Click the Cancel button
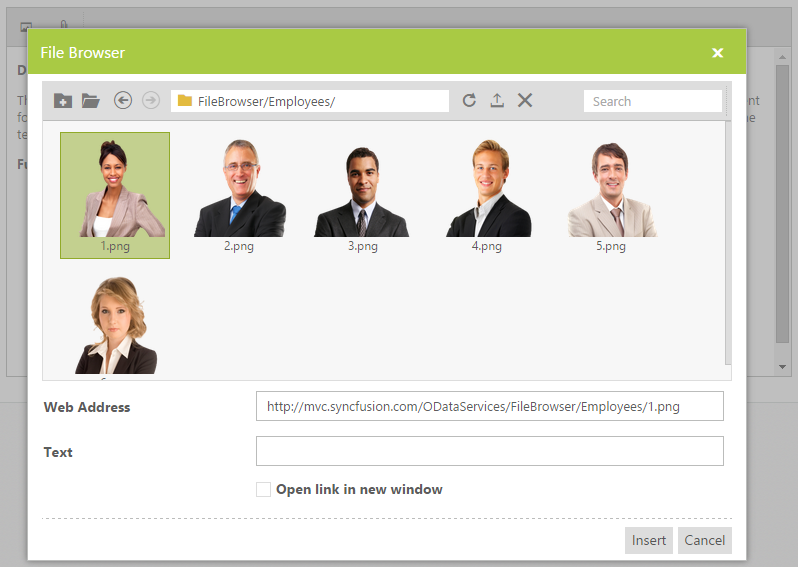The height and width of the screenshot is (567, 798). coord(704,540)
